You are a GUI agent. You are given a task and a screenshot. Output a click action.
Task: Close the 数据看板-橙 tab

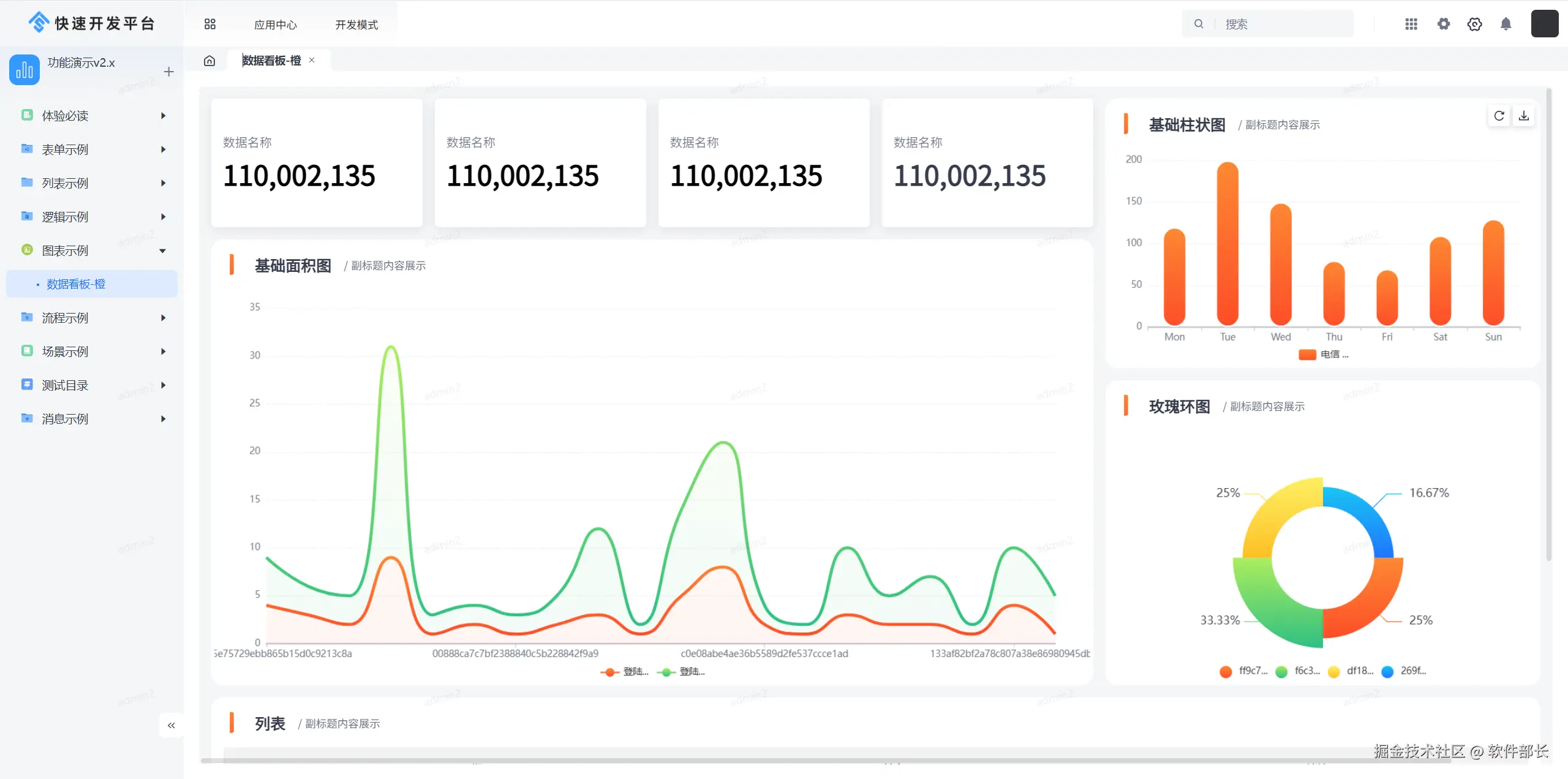pyautogui.click(x=312, y=60)
